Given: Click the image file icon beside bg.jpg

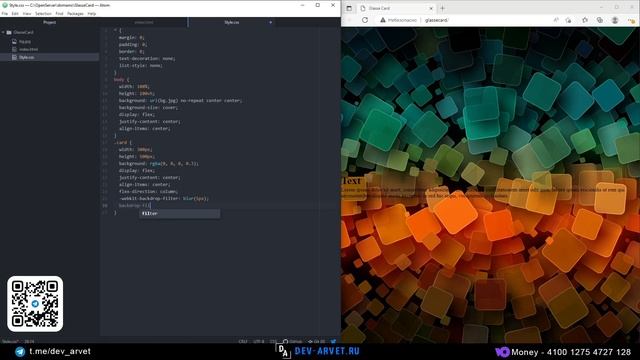Looking at the screenshot, I should pos(14,41).
